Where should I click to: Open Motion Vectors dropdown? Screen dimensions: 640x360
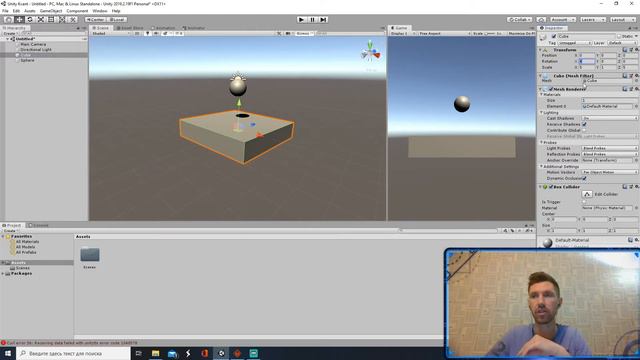point(610,172)
